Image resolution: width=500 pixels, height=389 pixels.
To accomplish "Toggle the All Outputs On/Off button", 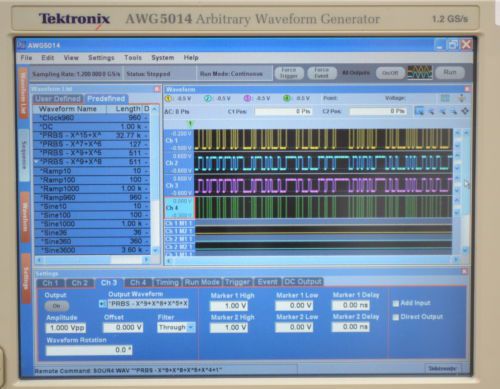I will pos(390,73).
